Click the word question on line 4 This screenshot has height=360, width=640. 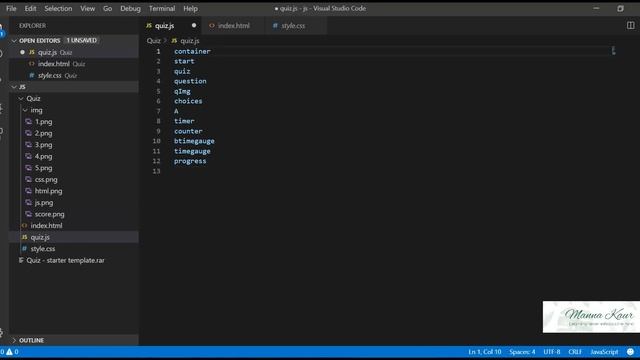pyautogui.click(x=190, y=81)
